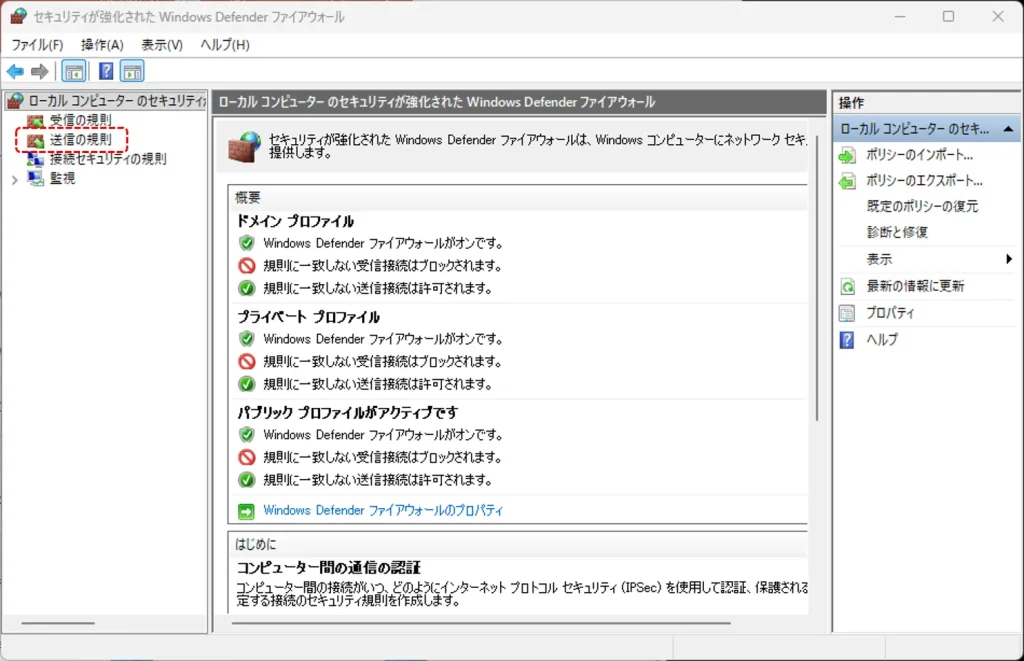Select 送信の規則 in the tree
The image size is (1024, 661).
pyautogui.click(x=80, y=140)
